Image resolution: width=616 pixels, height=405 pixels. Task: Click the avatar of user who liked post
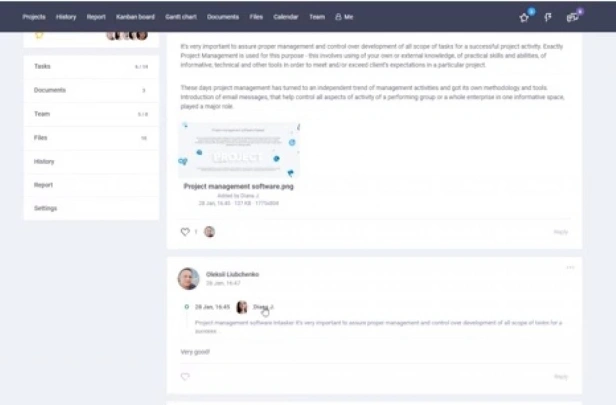pyautogui.click(x=209, y=232)
